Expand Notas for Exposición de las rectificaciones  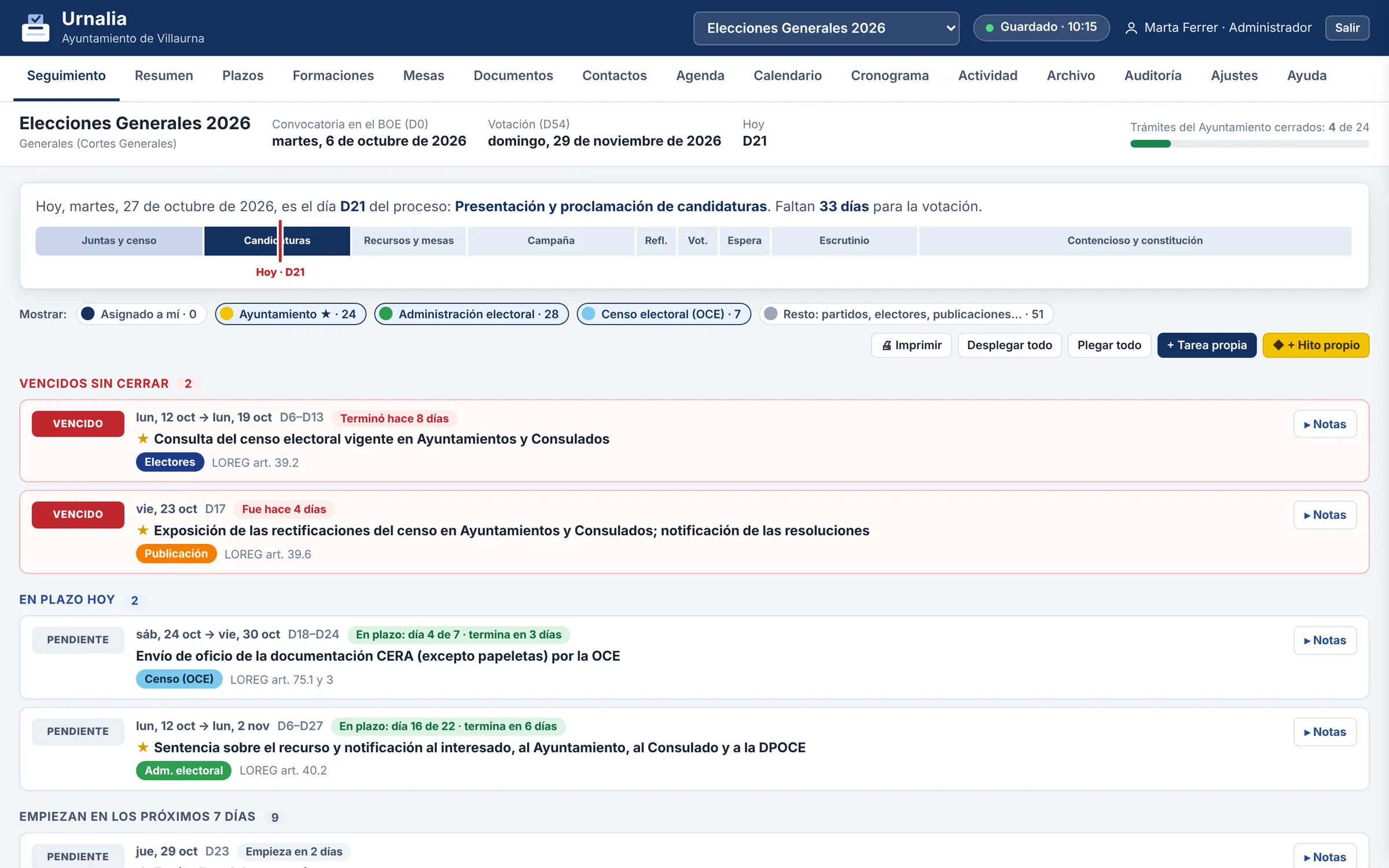1325,515
